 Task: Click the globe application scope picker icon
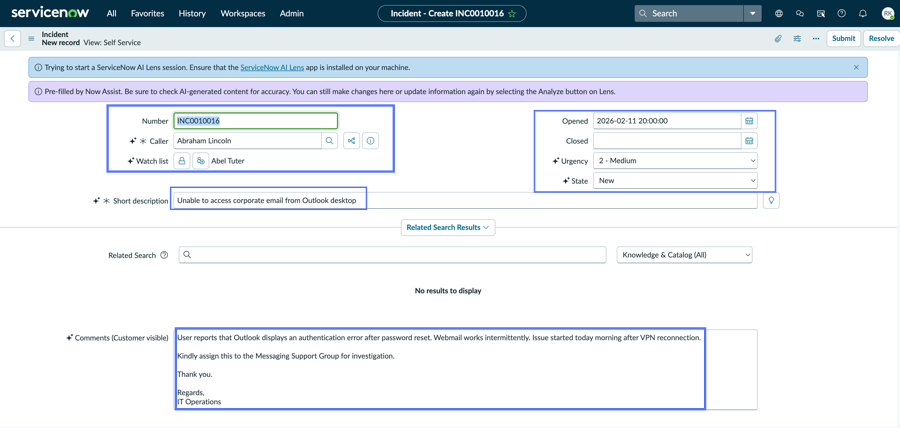[779, 13]
